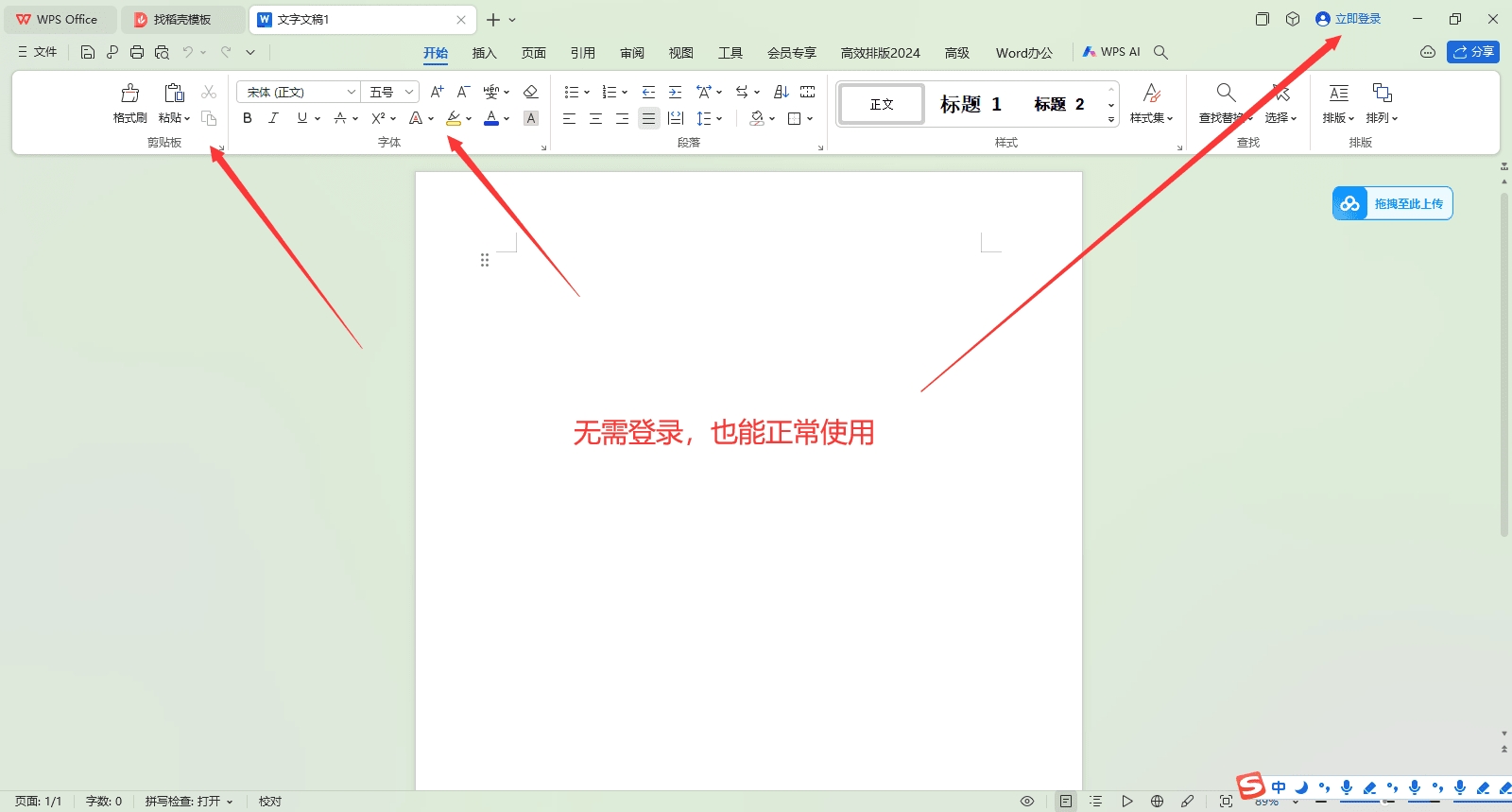
Task: Click the WPS AI icon
Action: click(1111, 52)
